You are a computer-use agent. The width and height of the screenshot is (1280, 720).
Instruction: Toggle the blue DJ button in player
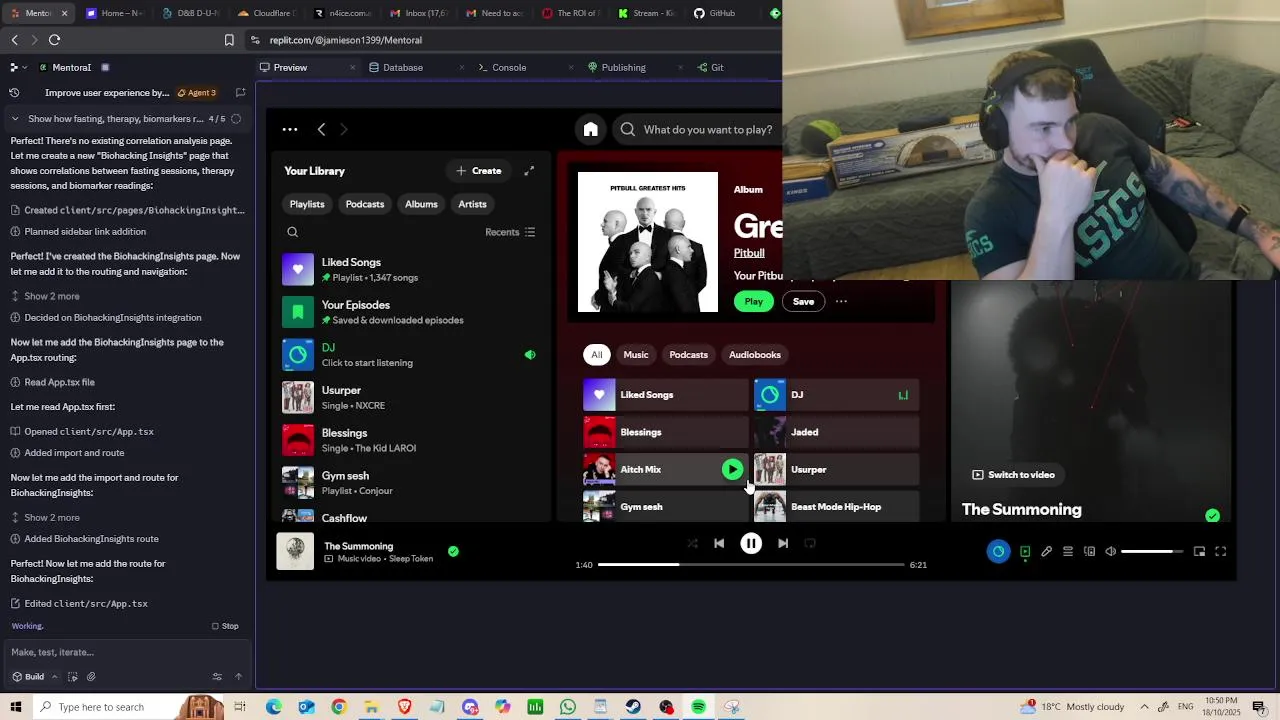pos(998,551)
